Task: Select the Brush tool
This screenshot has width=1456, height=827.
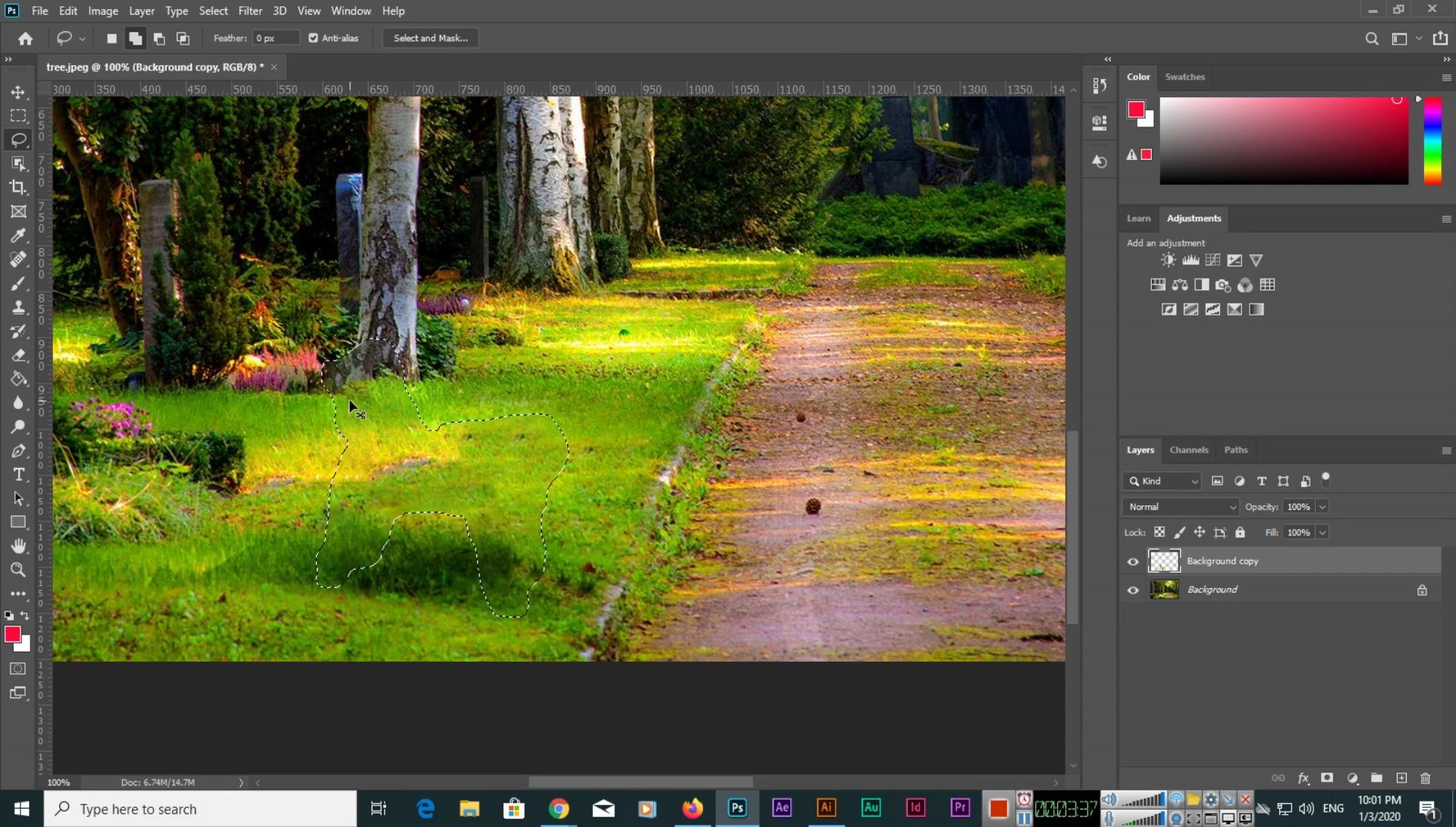Action: (x=18, y=284)
